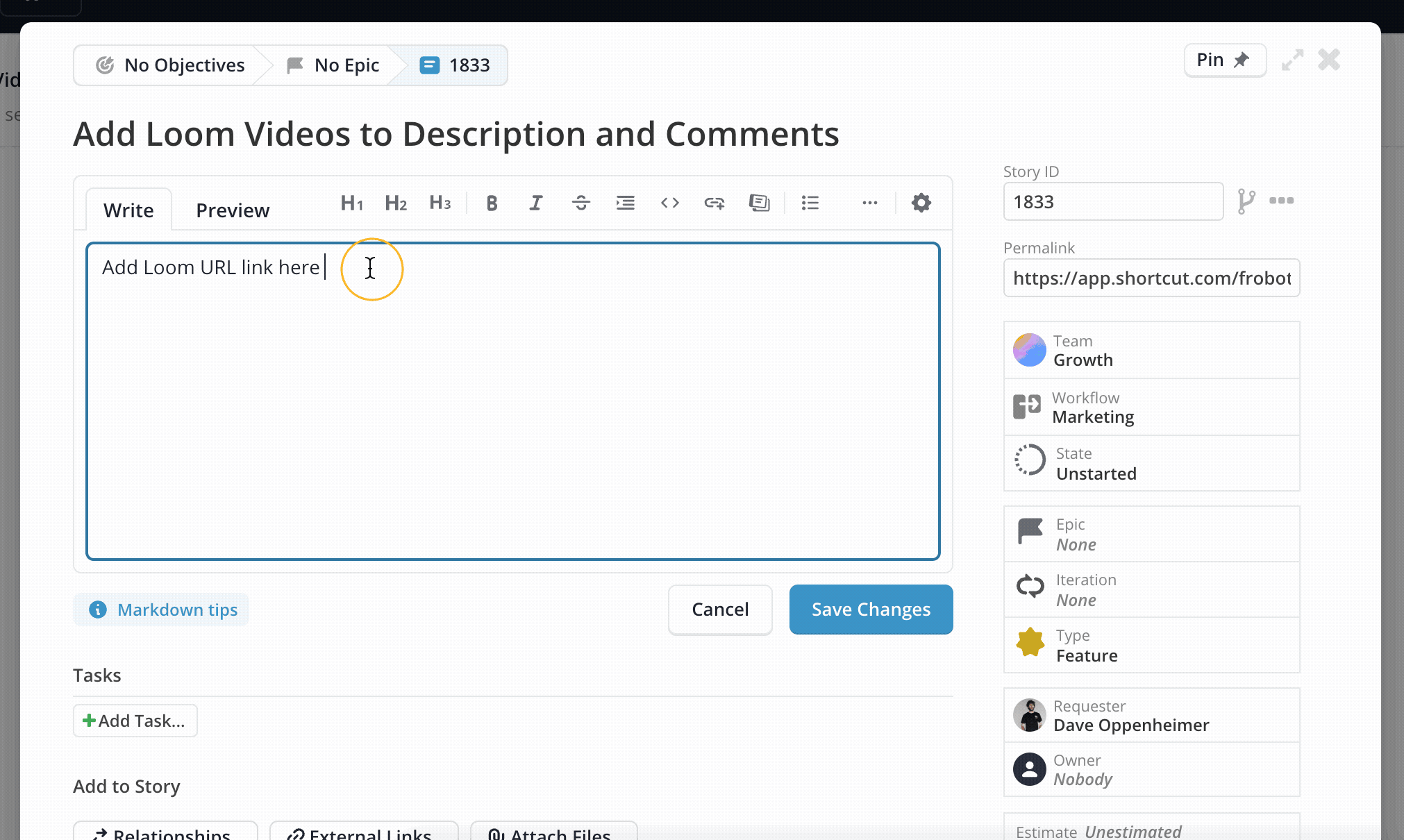This screenshot has width=1404, height=840.
Task: Select the story Type Feature dropdown
Action: point(1151,645)
